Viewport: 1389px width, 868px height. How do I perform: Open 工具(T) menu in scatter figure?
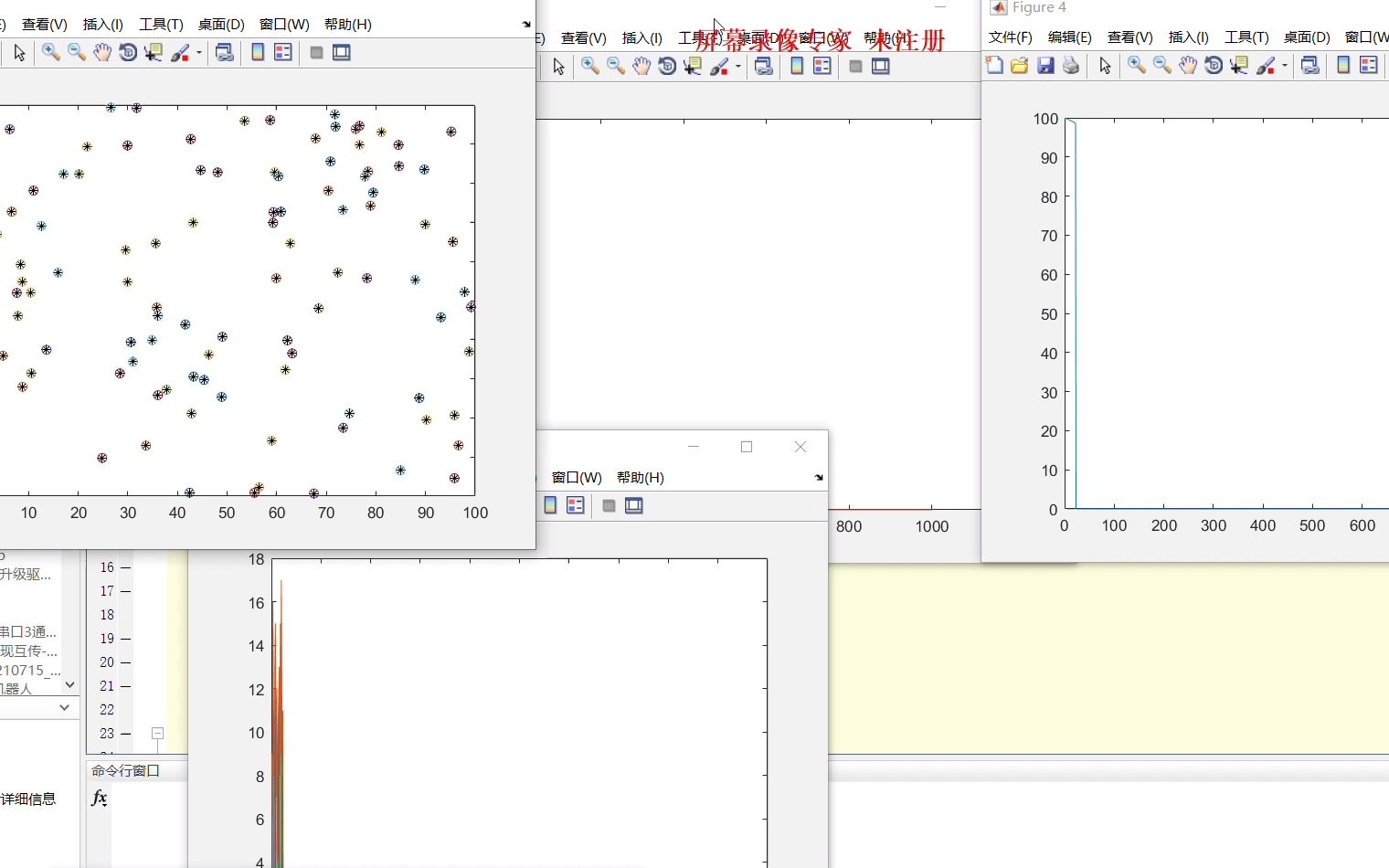click(161, 25)
